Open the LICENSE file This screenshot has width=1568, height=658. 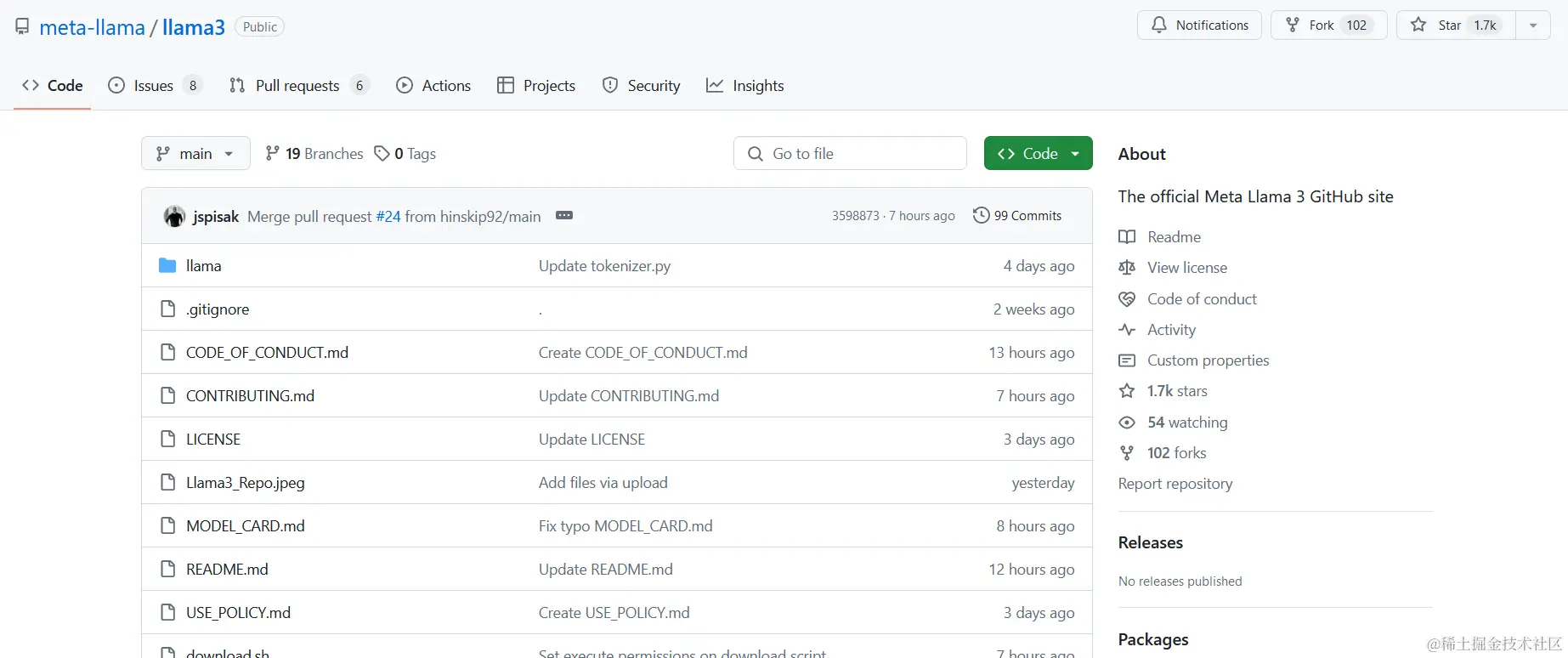tap(213, 439)
